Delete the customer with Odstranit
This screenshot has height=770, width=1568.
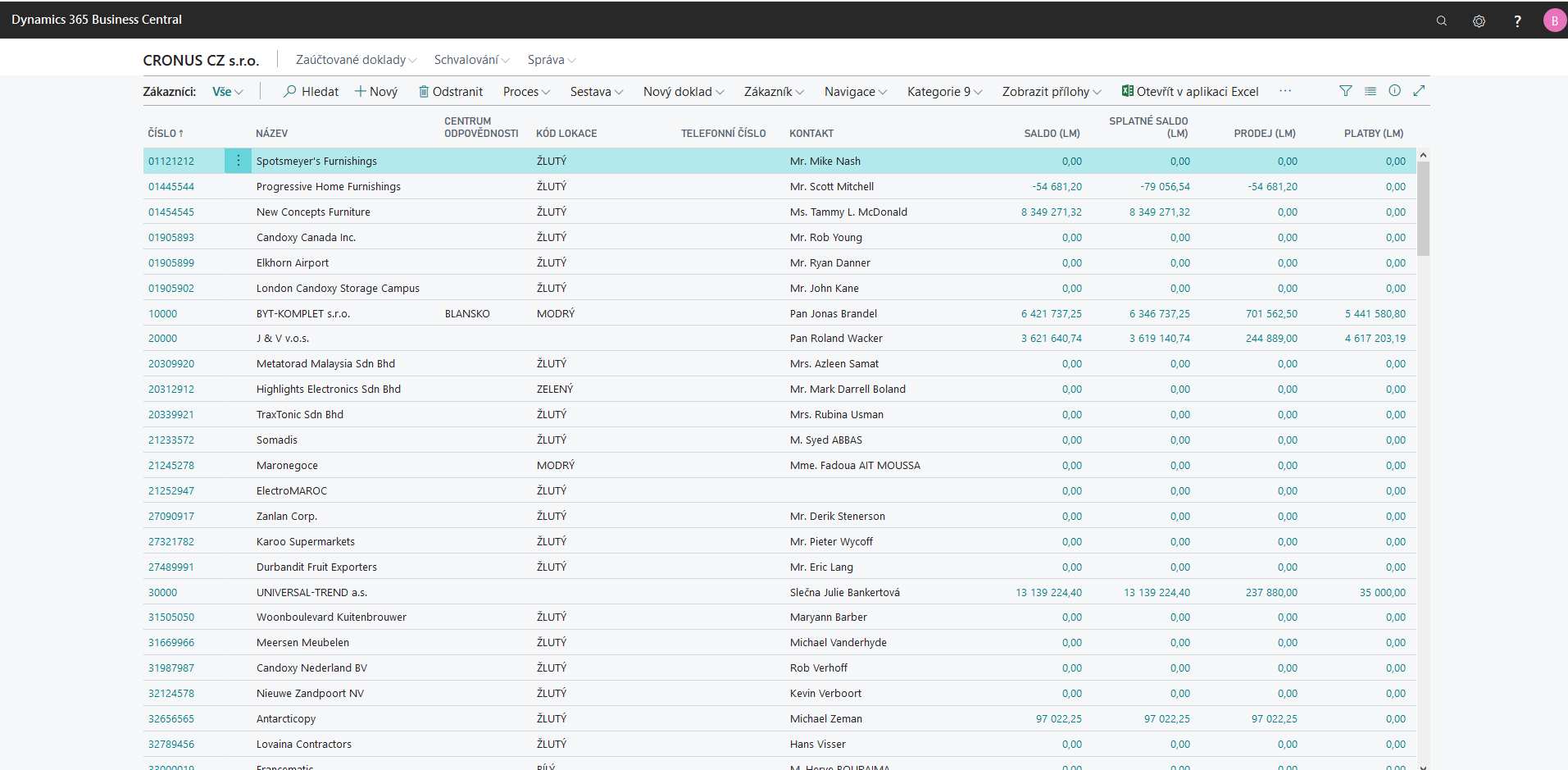click(x=451, y=92)
